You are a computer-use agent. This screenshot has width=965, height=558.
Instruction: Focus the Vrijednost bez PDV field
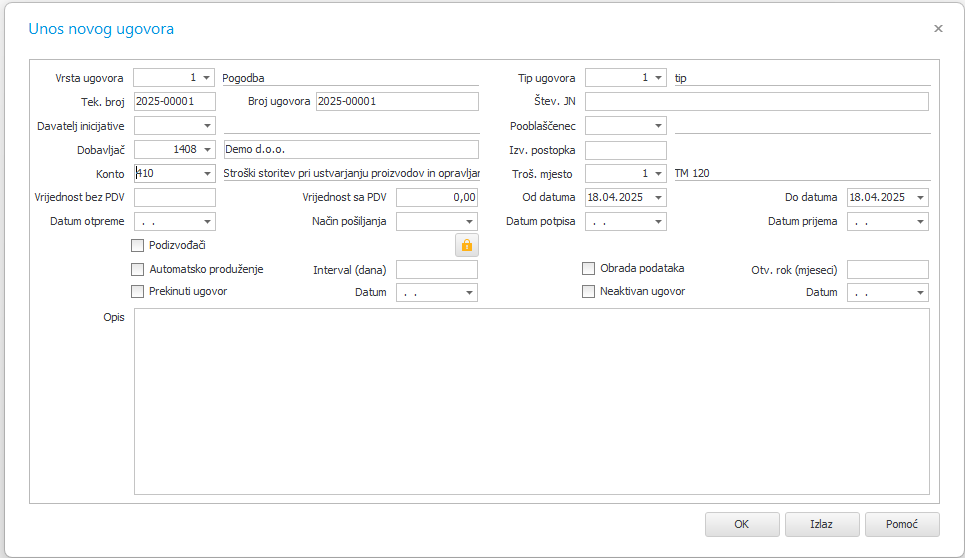[175, 197]
